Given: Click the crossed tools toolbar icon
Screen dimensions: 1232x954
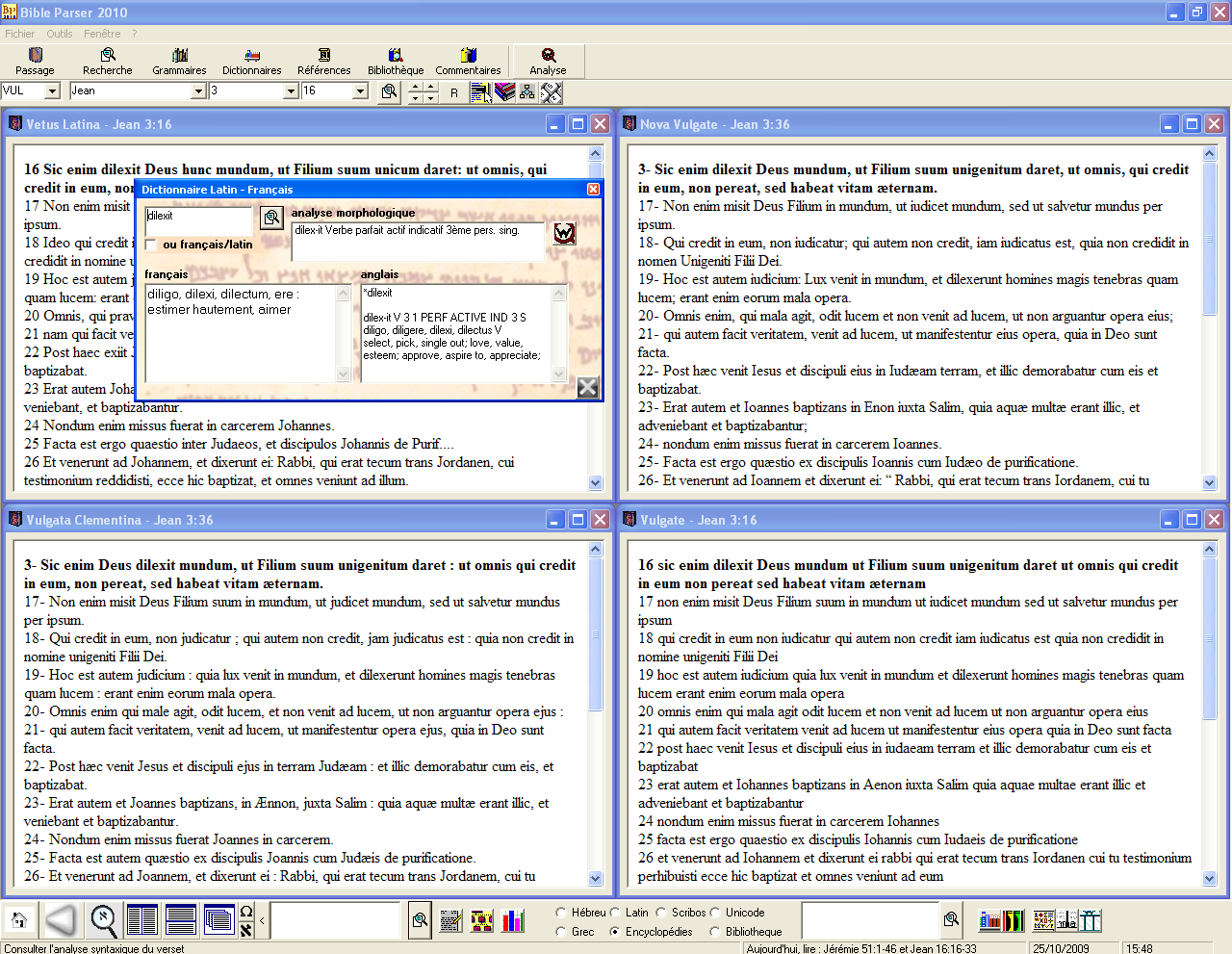Looking at the screenshot, I should point(551,92).
